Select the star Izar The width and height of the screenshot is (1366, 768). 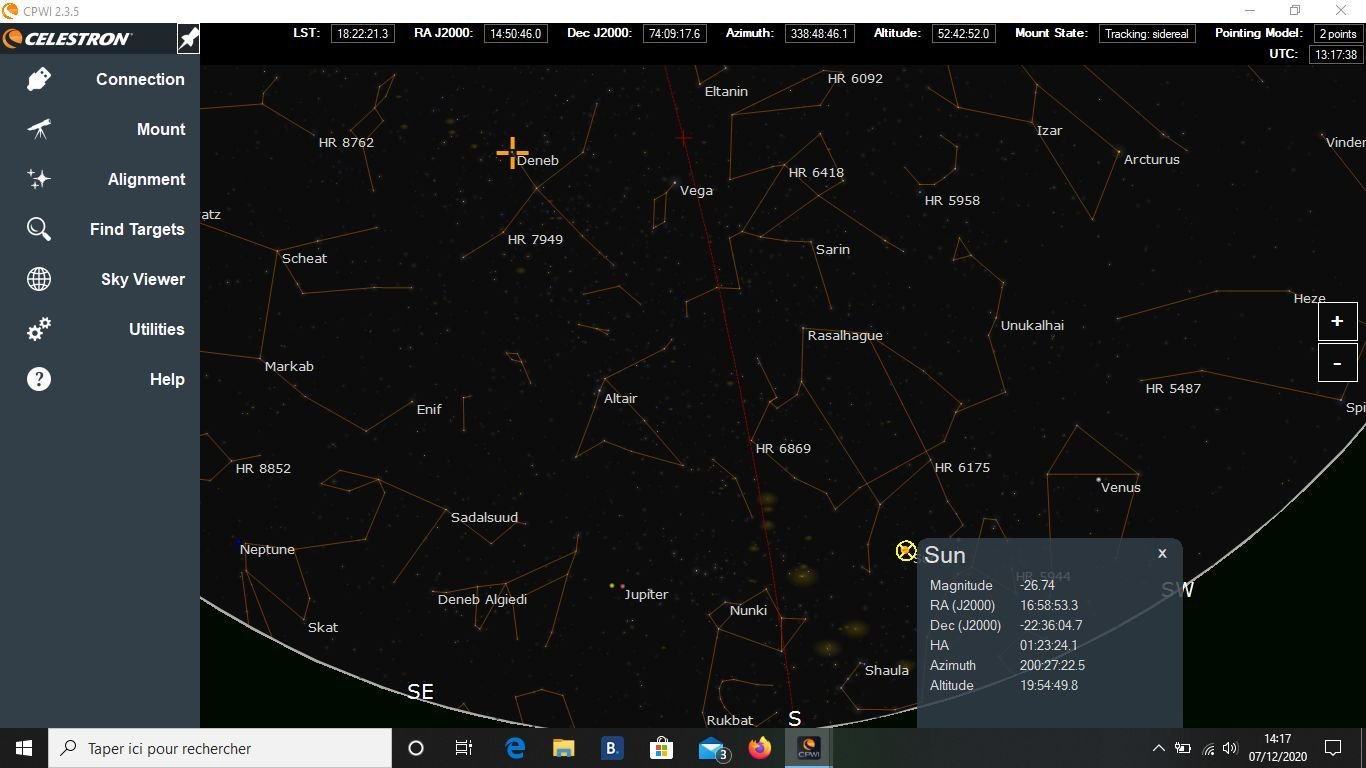pos(1049,130)
